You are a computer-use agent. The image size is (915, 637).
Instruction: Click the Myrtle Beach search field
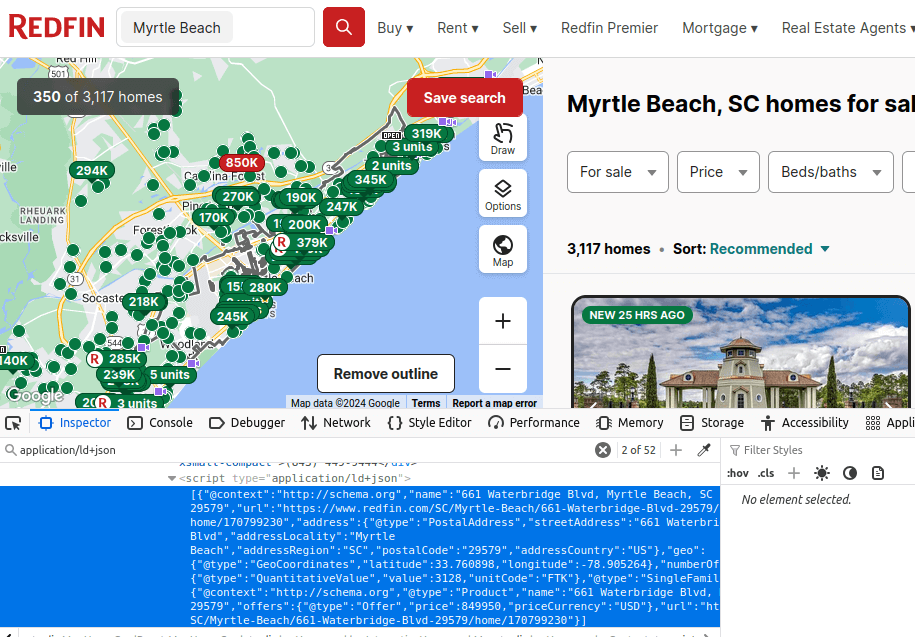215,27
